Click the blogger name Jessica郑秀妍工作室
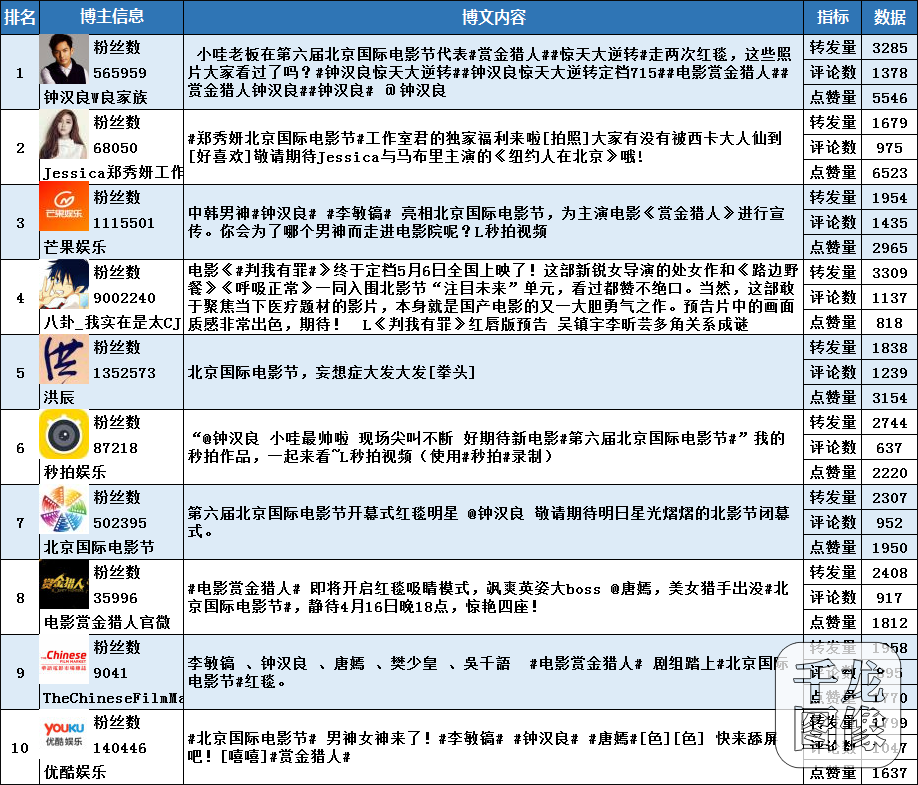The image size is (918, 785). point(113,172)
